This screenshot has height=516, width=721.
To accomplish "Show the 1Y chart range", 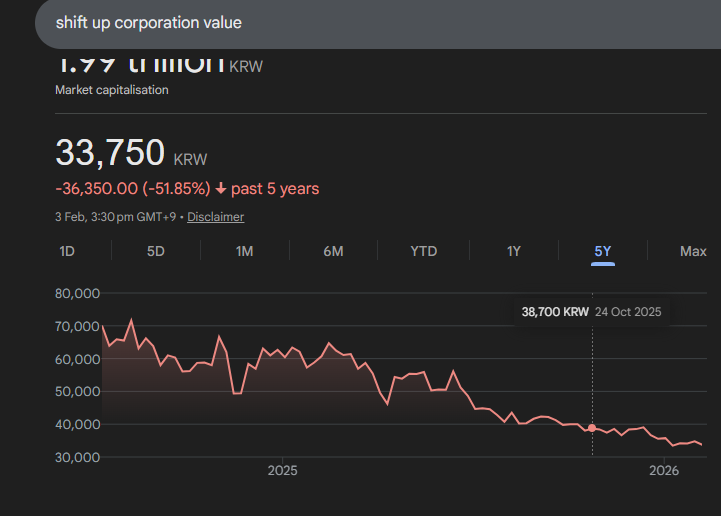I will coord(514,251).
